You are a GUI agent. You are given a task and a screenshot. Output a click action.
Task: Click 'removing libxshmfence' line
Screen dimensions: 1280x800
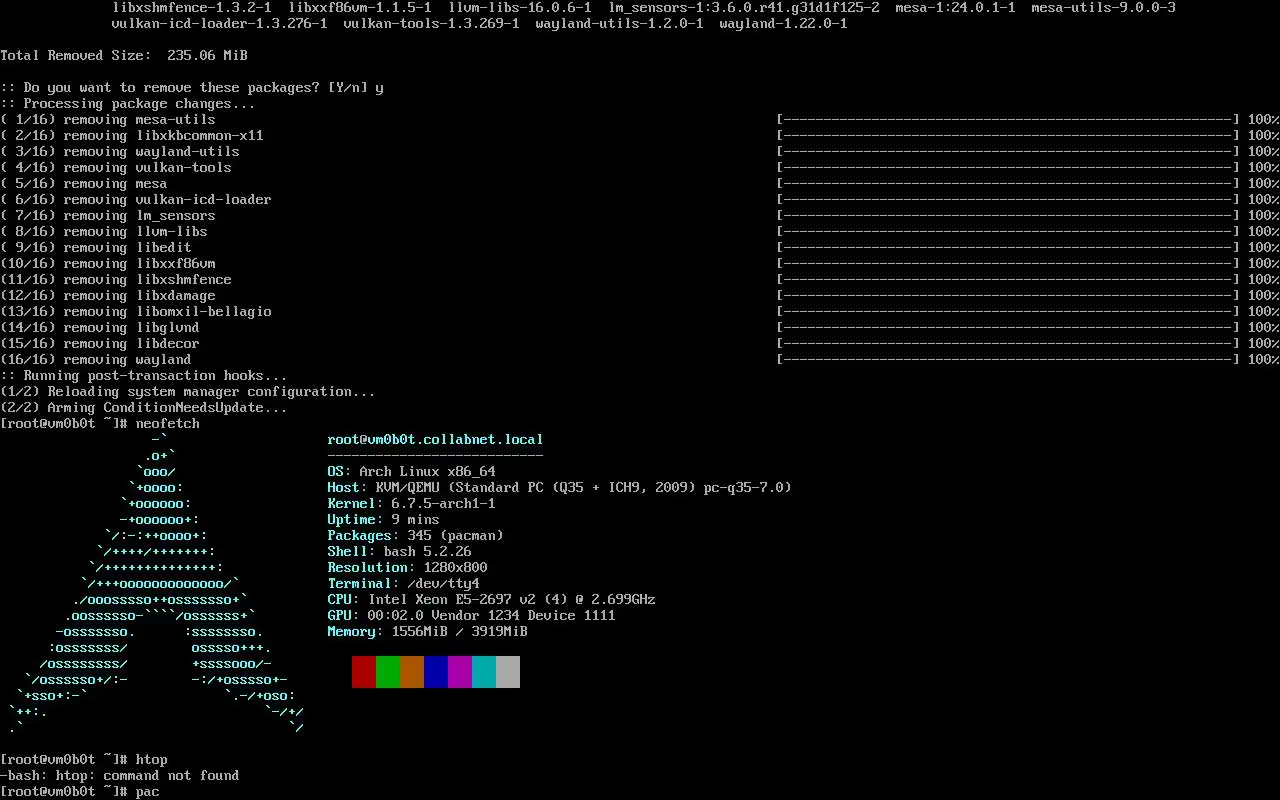[x=116, y=280]
